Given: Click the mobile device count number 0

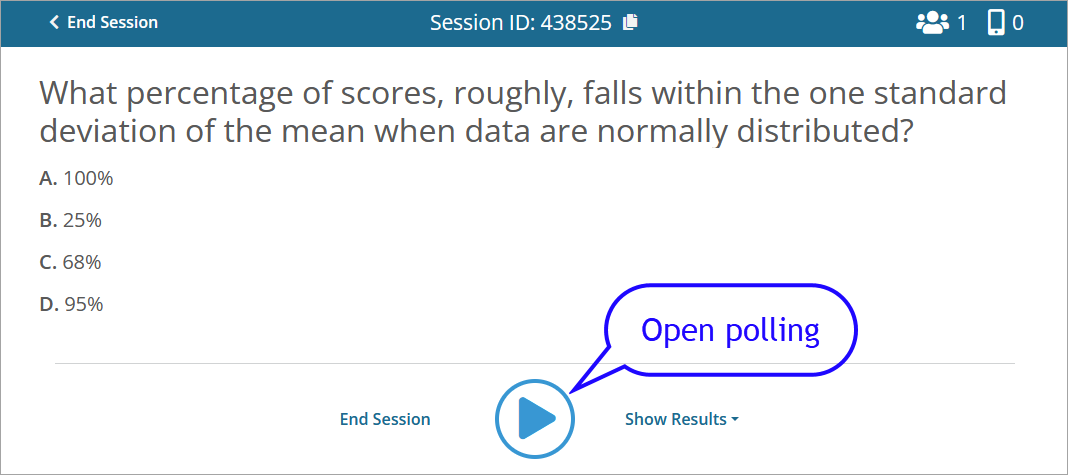Looking at the screenshot, I should (x=1018, y=23).
